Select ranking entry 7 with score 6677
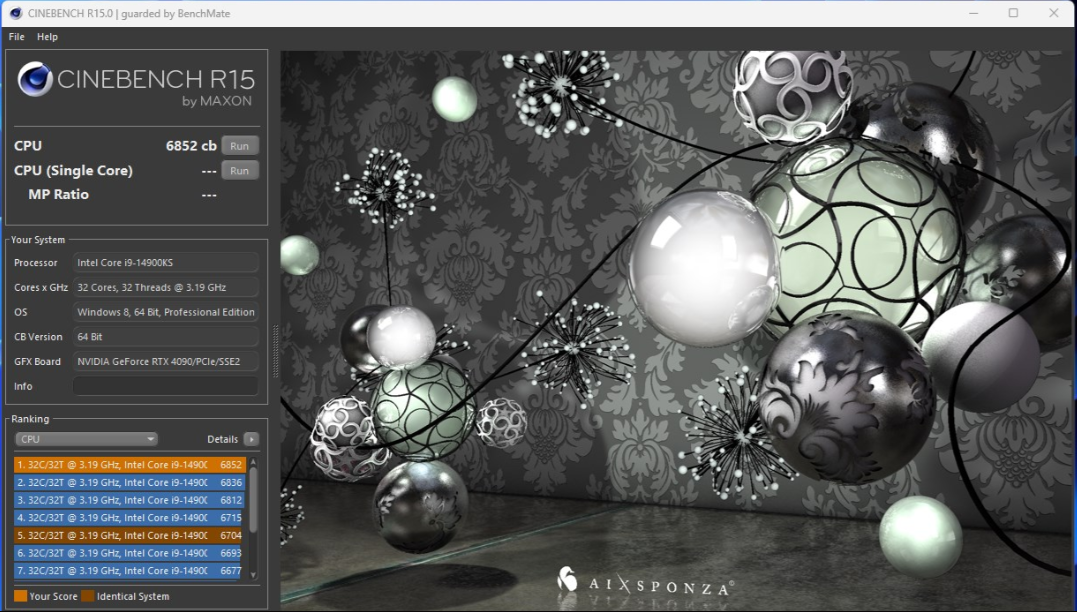 (129, 571)
